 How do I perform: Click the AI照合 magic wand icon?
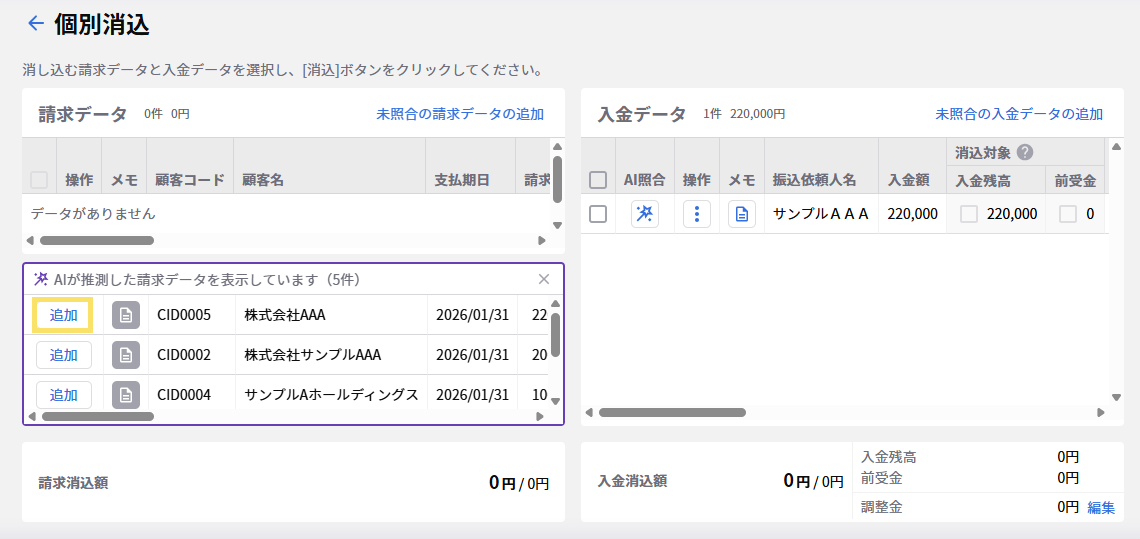click(x=645, y=214)
